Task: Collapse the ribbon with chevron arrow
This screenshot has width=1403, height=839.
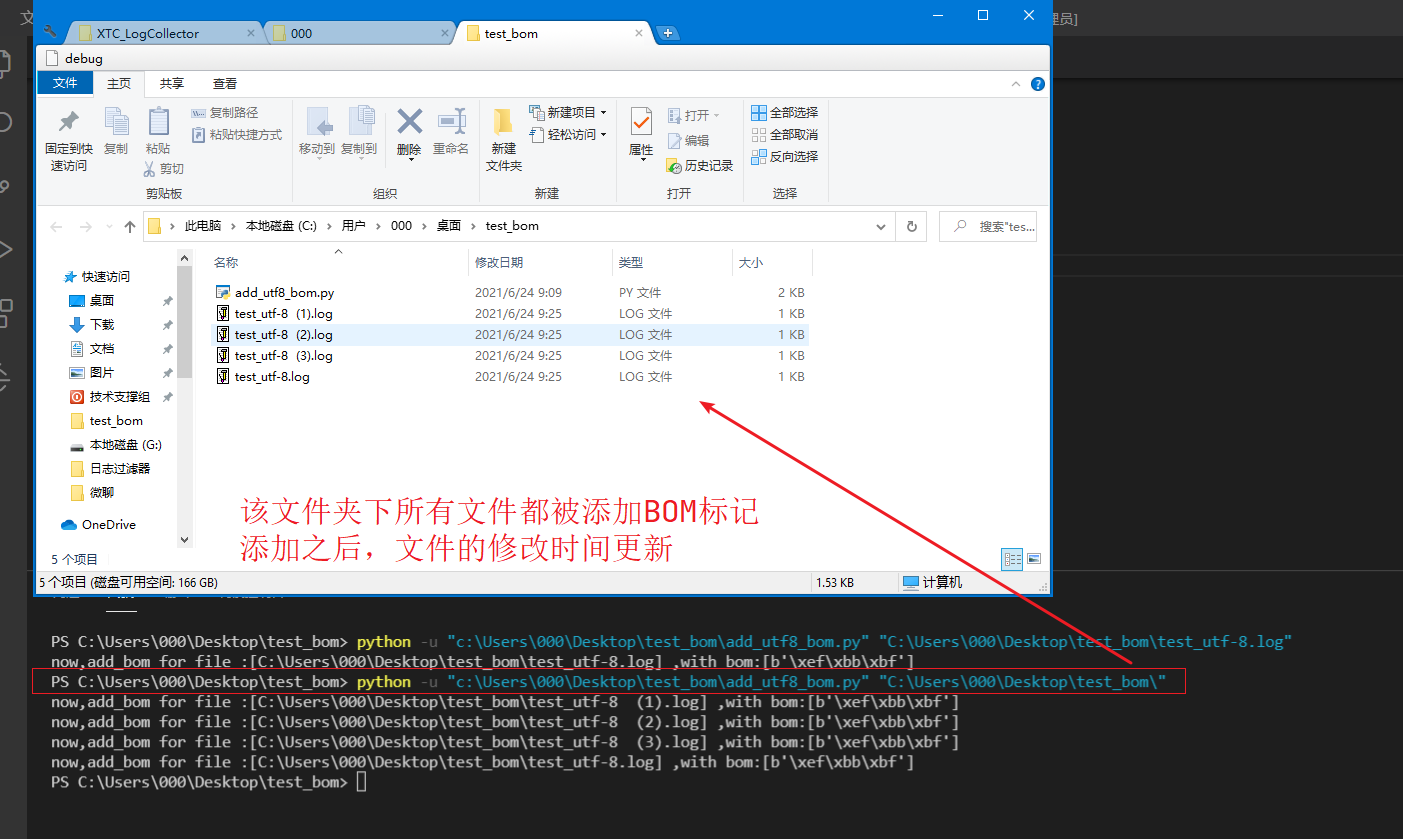Action: [1016, 84]
